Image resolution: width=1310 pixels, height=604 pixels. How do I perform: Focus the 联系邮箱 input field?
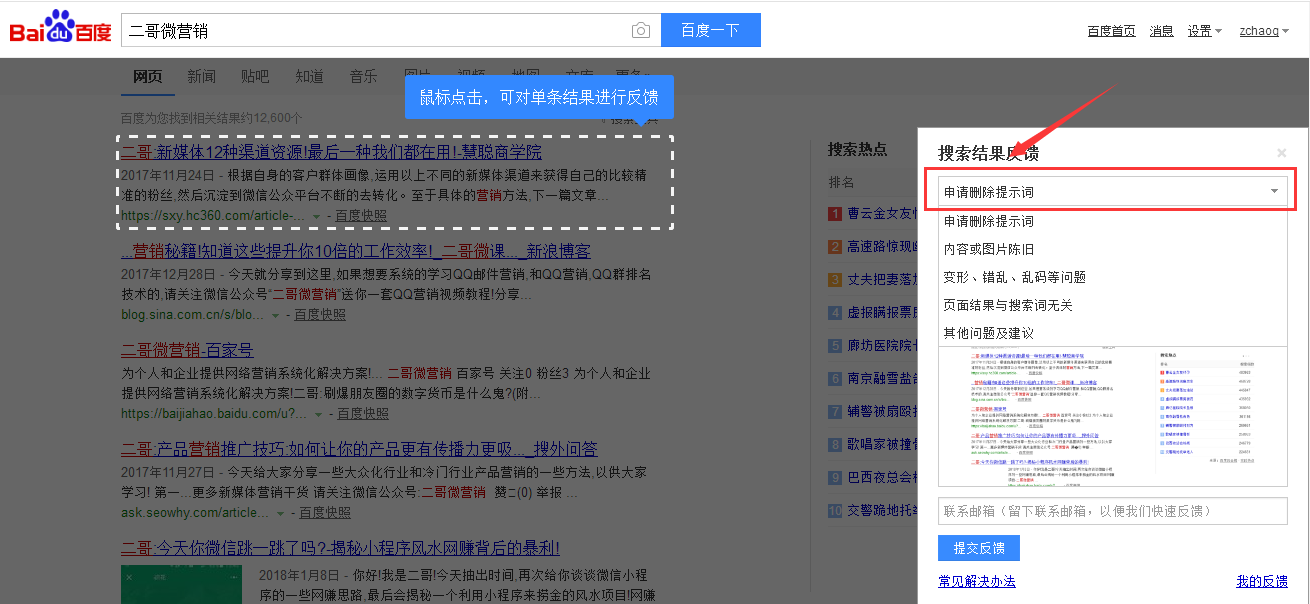point(1113,511)
